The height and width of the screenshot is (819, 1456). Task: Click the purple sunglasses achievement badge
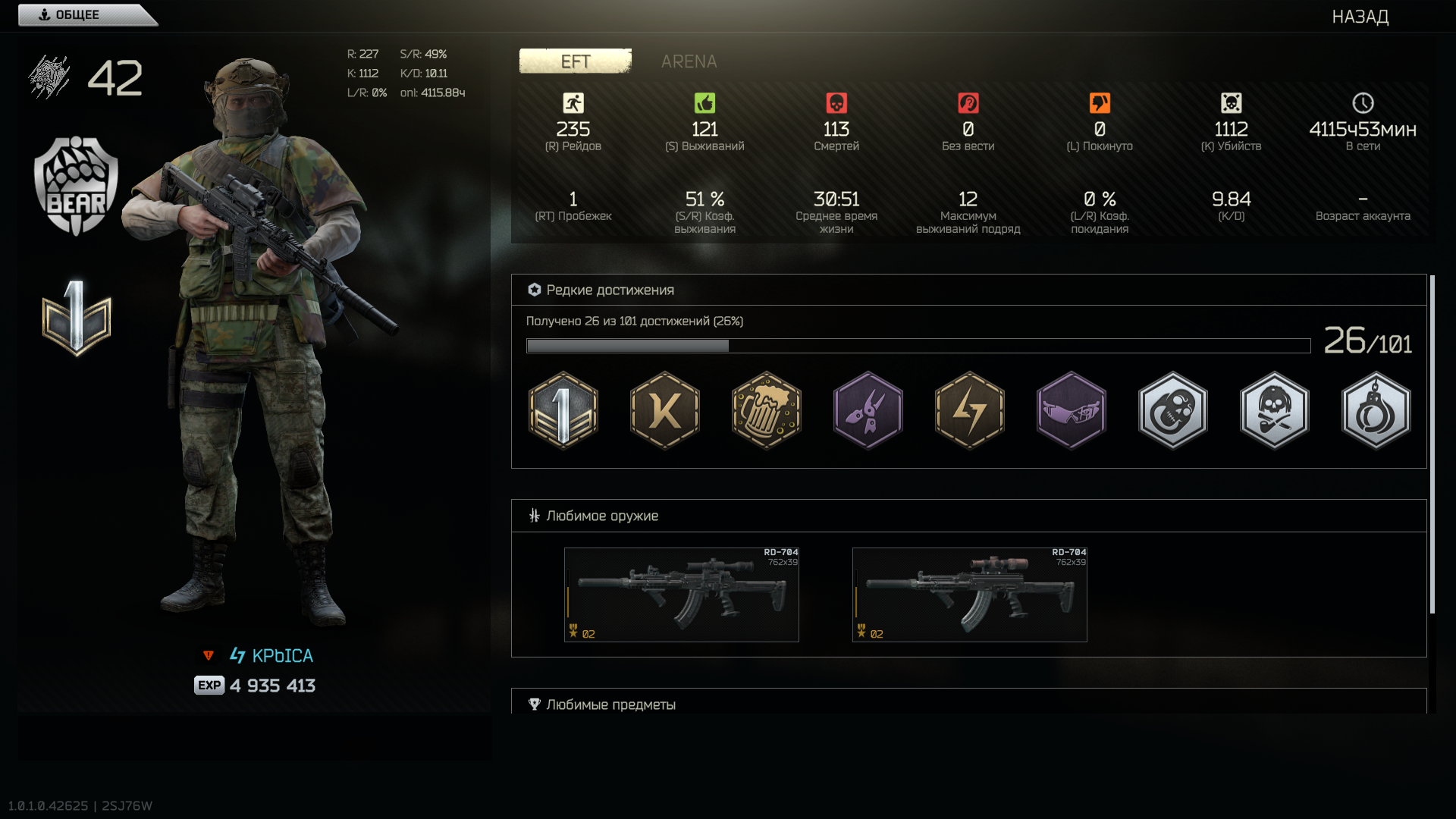point(1071,410)
